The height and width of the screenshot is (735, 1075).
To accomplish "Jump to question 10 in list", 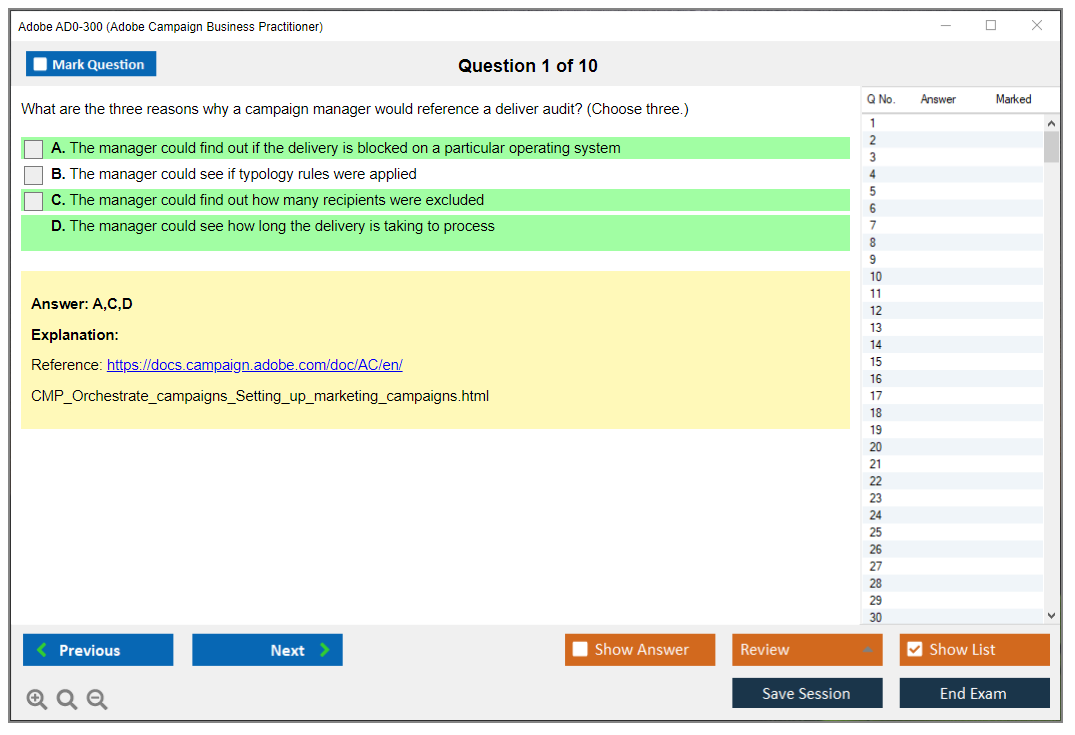I will [876, 277].
